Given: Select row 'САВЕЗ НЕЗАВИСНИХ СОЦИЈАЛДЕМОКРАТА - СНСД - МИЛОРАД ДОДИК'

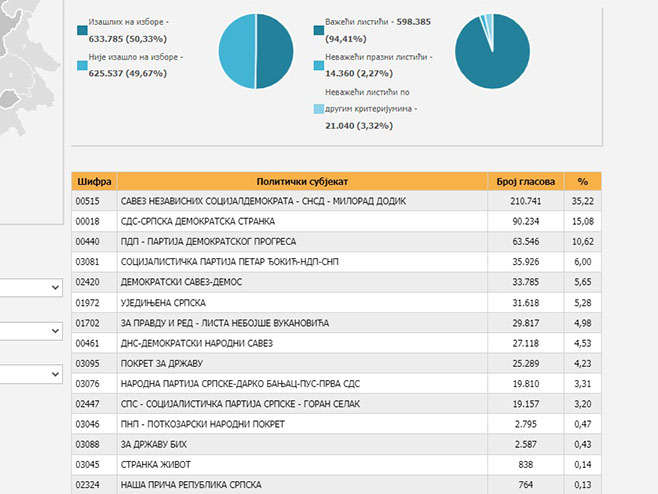Looking at the screenshot, I should (336, 201).
